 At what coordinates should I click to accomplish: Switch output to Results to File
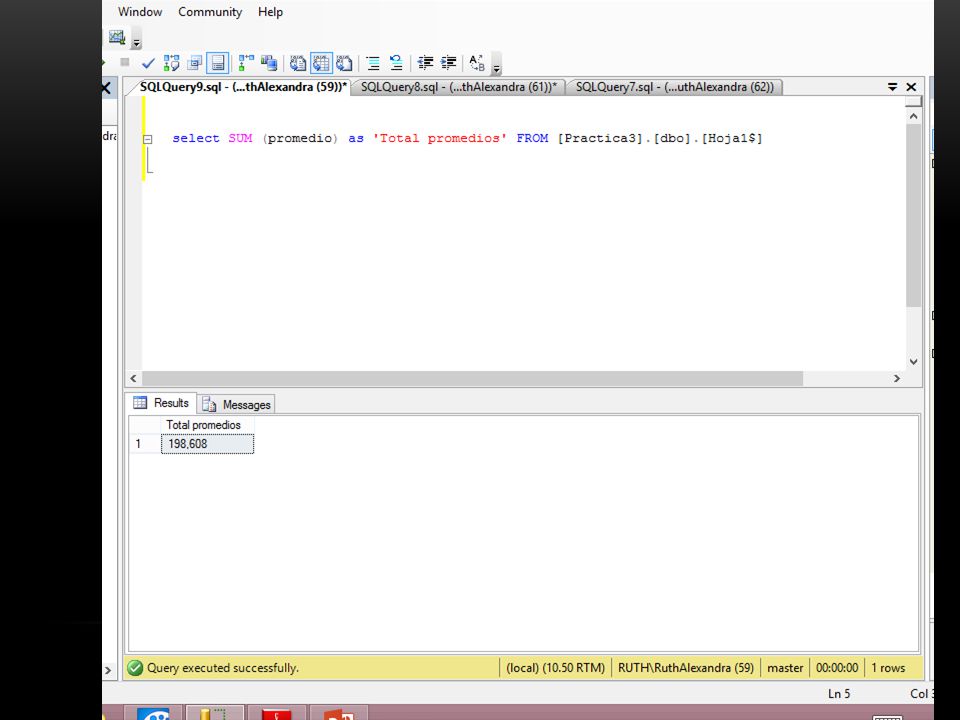point(345,62)
